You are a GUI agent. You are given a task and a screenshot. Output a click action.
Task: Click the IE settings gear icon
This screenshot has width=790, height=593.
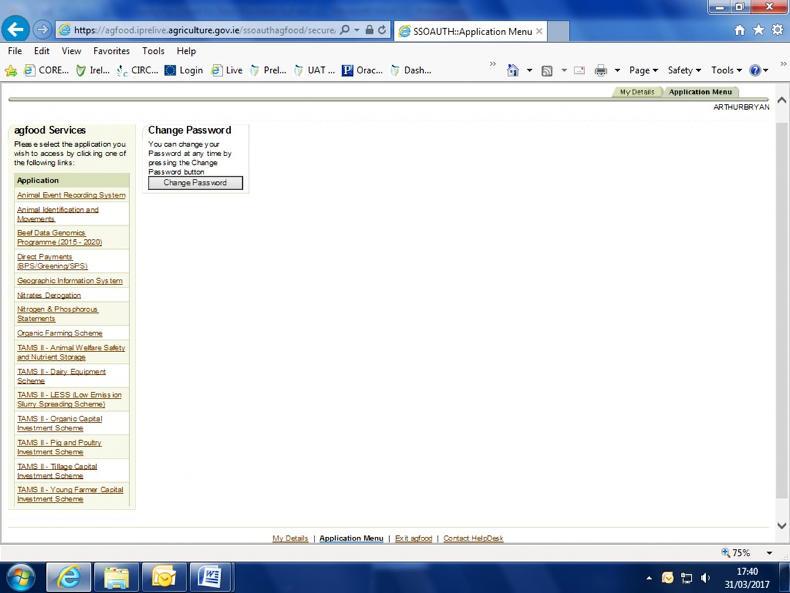click(x=776, y=31)
